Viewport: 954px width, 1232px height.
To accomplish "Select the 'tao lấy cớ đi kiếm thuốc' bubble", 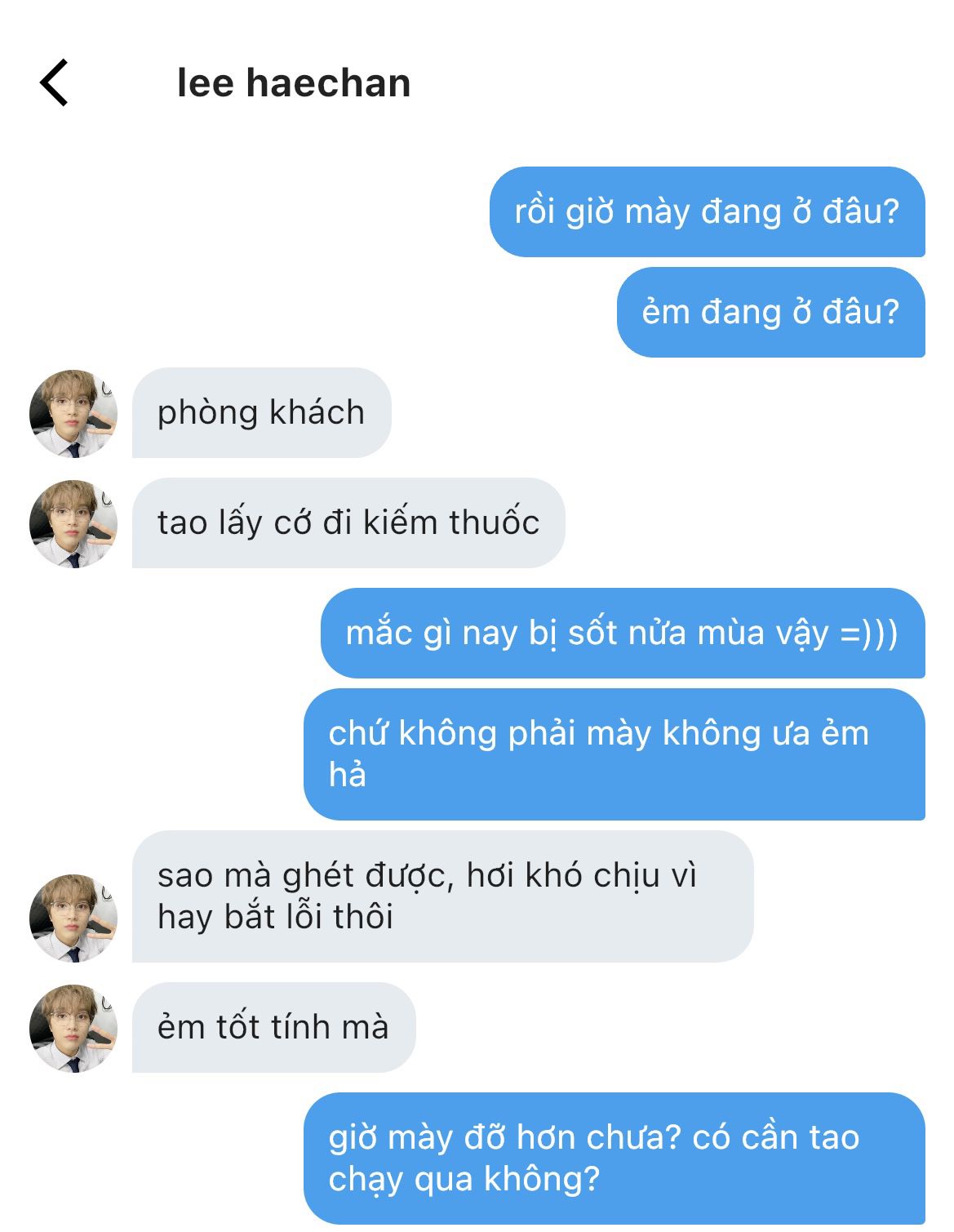I will pos(348,523).
